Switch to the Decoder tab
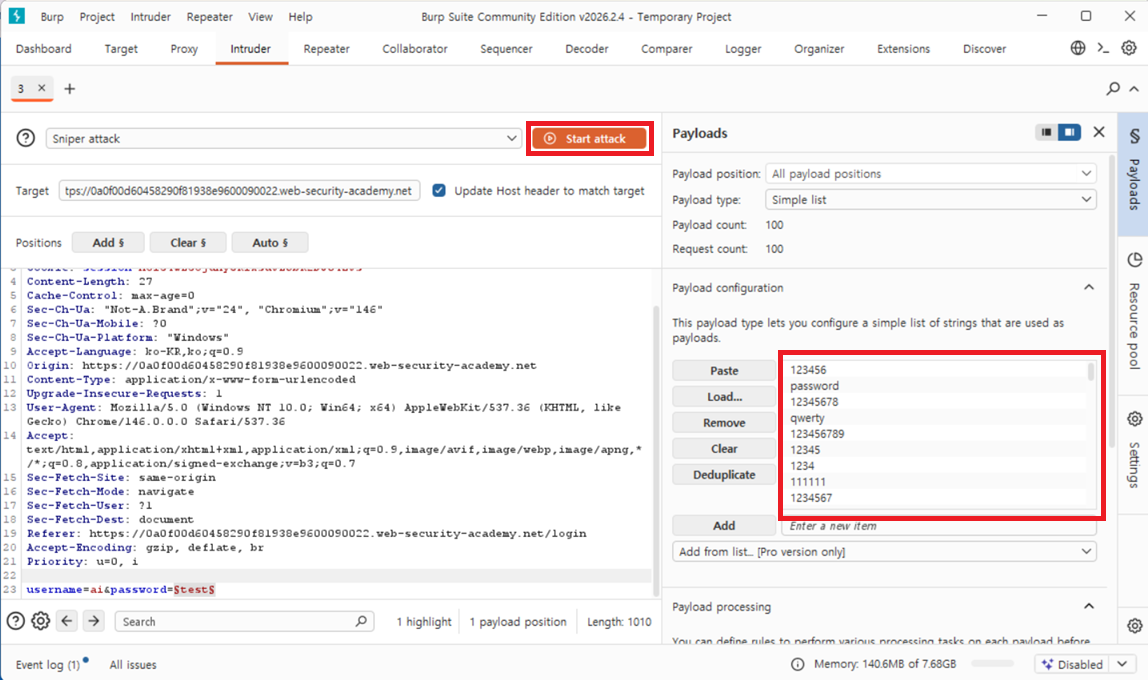 (586, 48)
